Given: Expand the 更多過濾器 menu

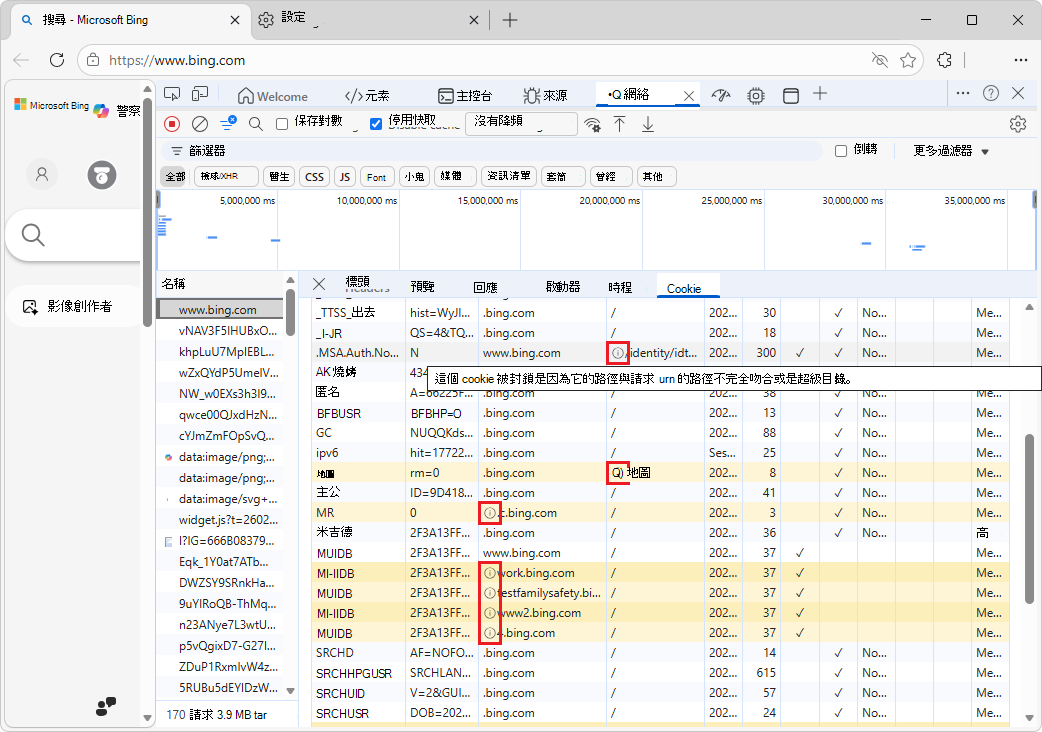Looking at the screenshot, I should [944, 148].
